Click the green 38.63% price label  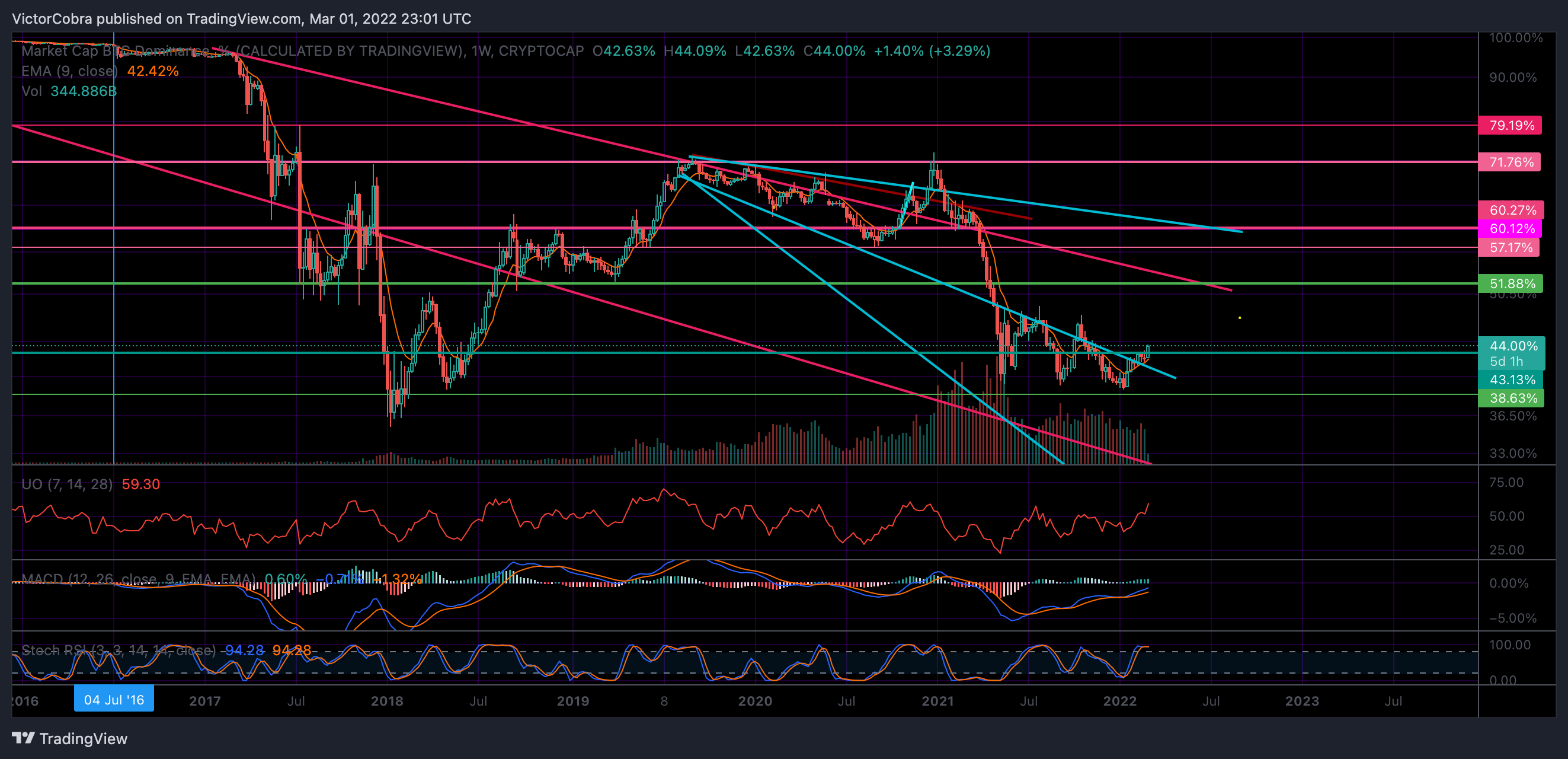[1511, 398]
